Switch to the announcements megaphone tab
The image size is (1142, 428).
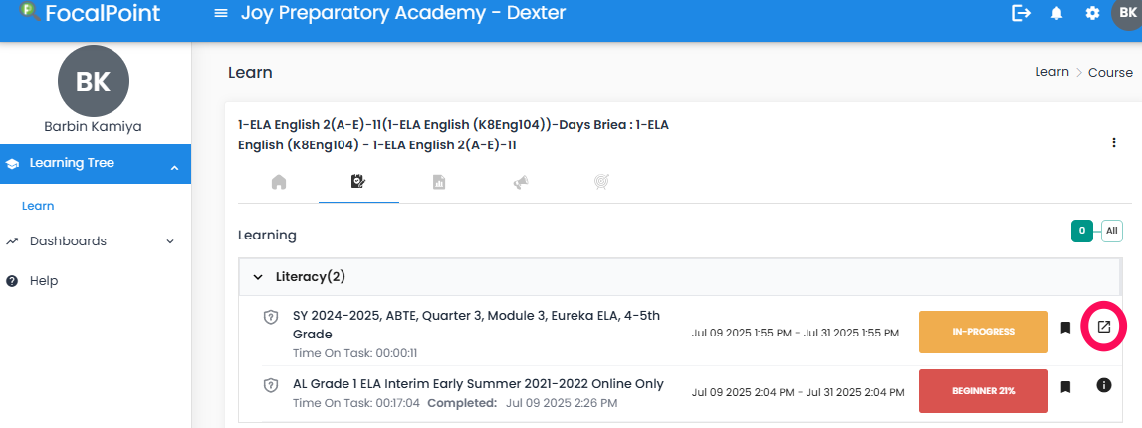pos(521,182)
